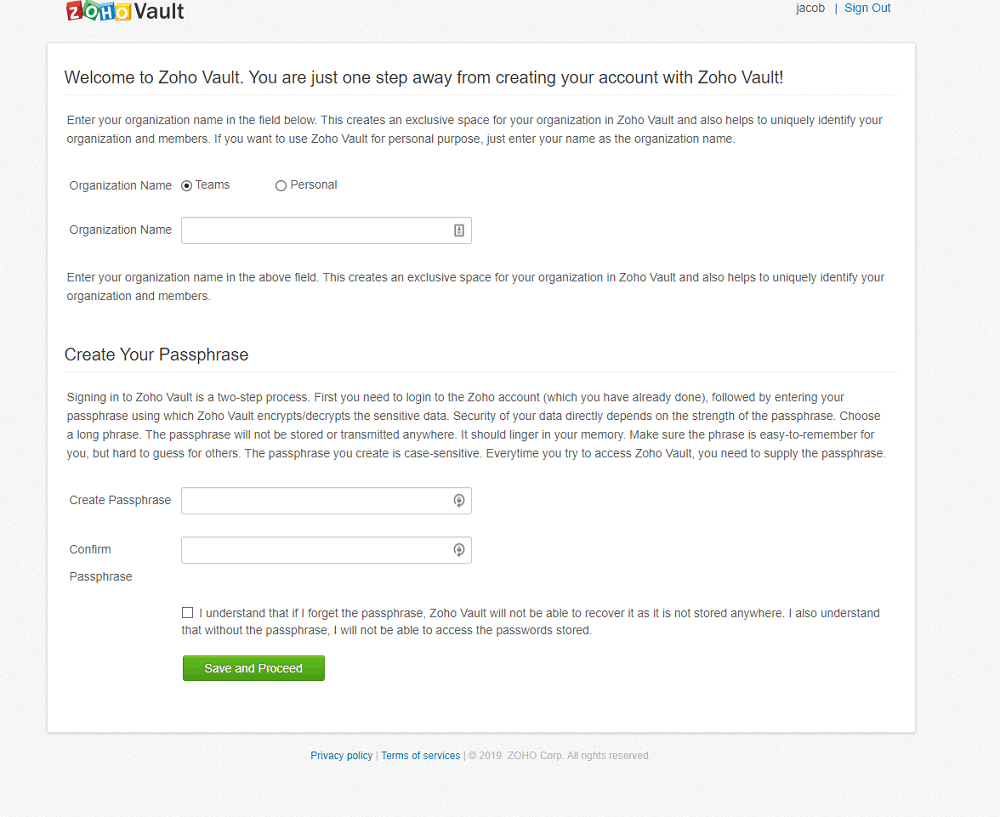Click the '© 2019 ZOHO Corp.' footer text
Screen dimensions: 1000x817
559,755
